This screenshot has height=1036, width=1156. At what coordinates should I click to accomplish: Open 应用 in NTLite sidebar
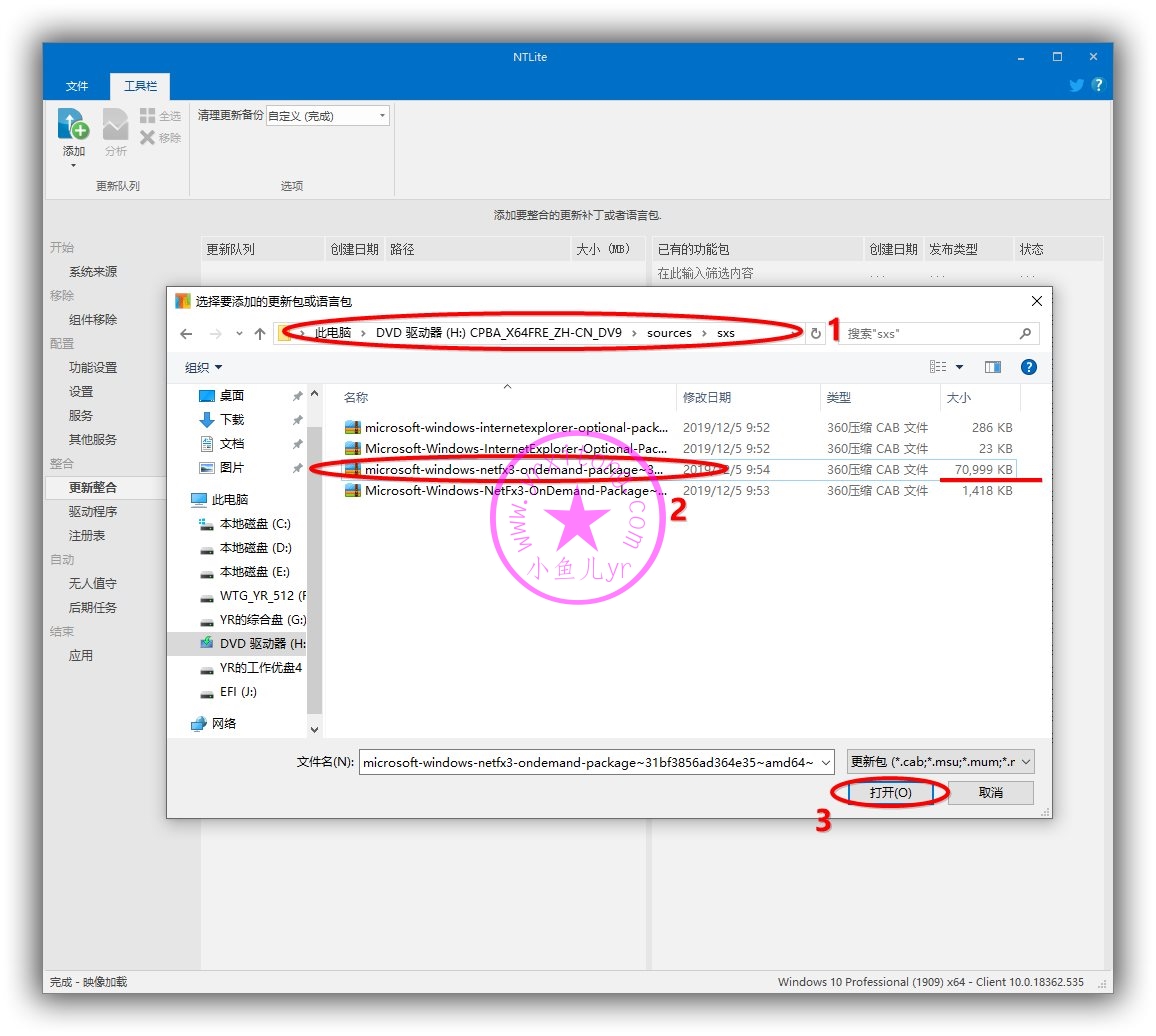[x=81, y=656]
